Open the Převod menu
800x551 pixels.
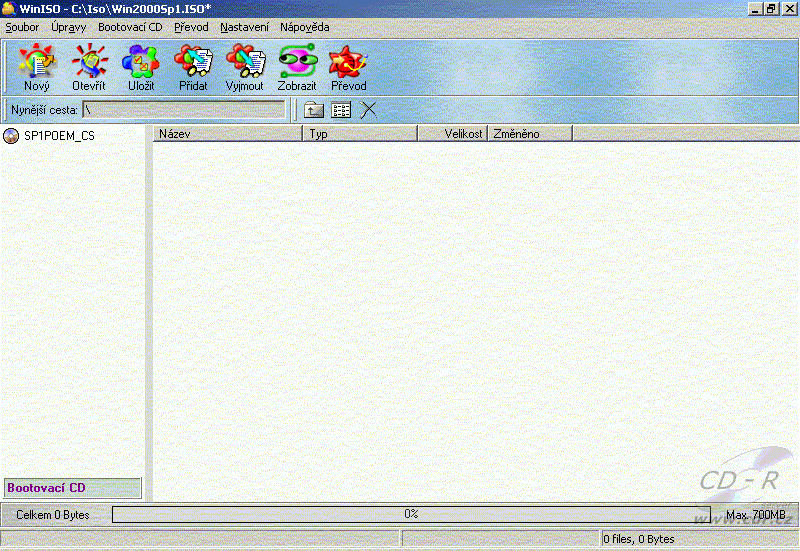point(191,27)
